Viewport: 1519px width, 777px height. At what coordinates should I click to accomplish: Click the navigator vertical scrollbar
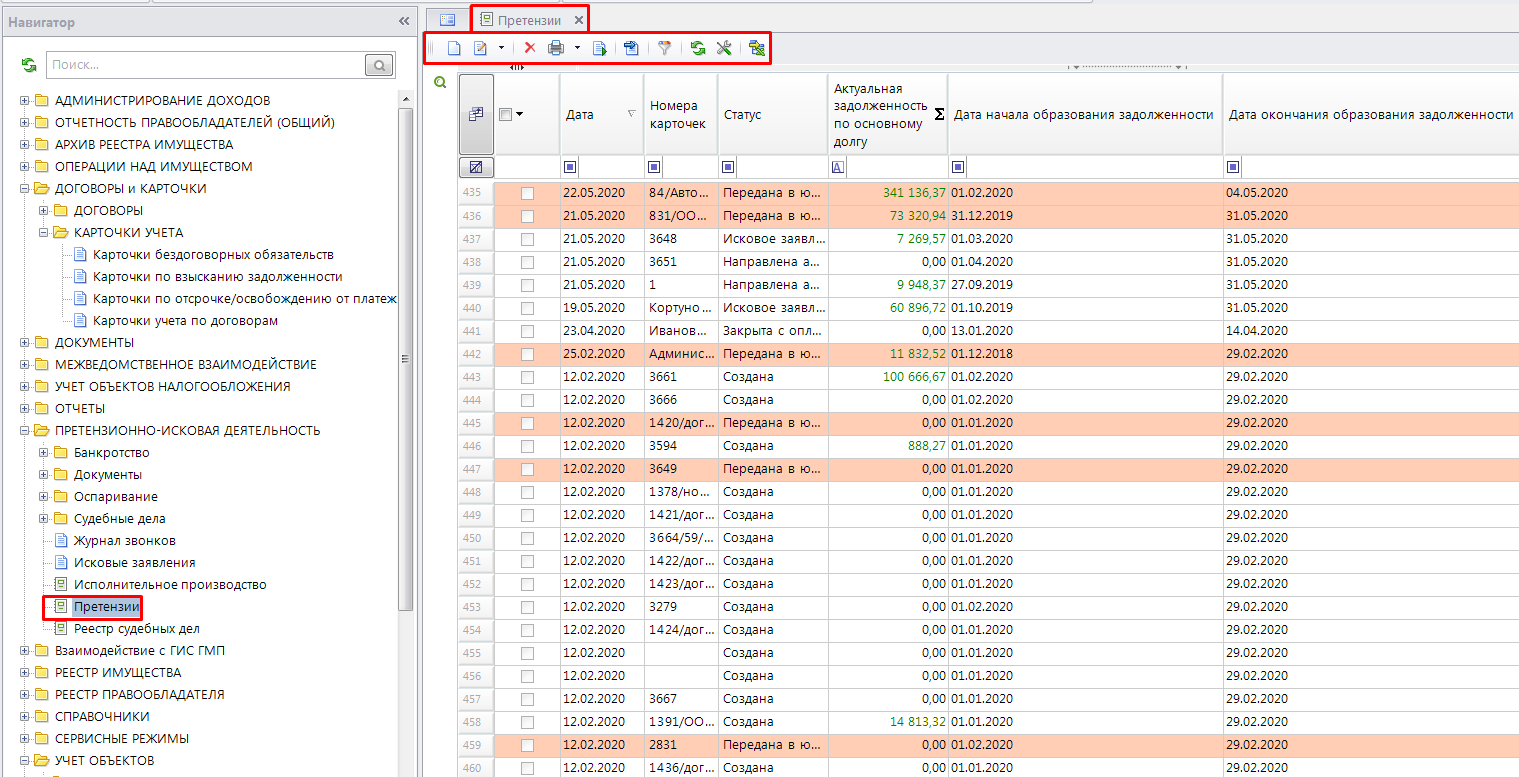pyautogui.click(x=405, y=360)
